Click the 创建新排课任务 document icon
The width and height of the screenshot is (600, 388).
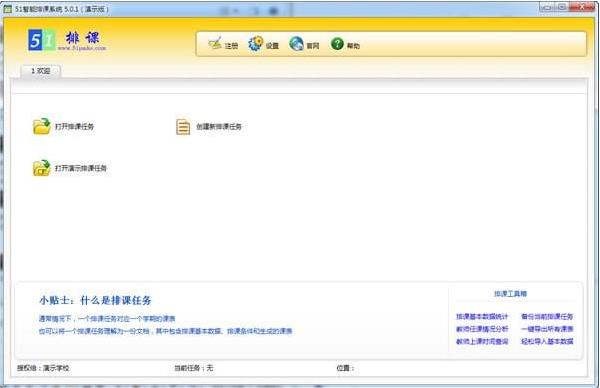[183, 127]
